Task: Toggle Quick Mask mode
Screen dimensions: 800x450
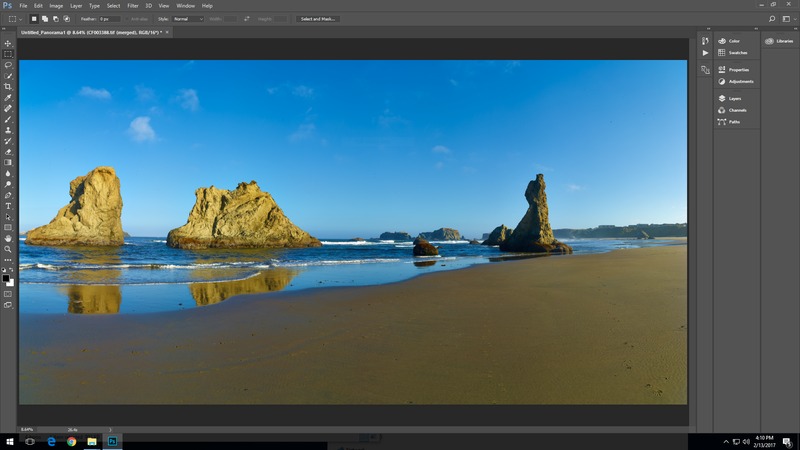Action: pyautogui.click(x=8, y=294)
